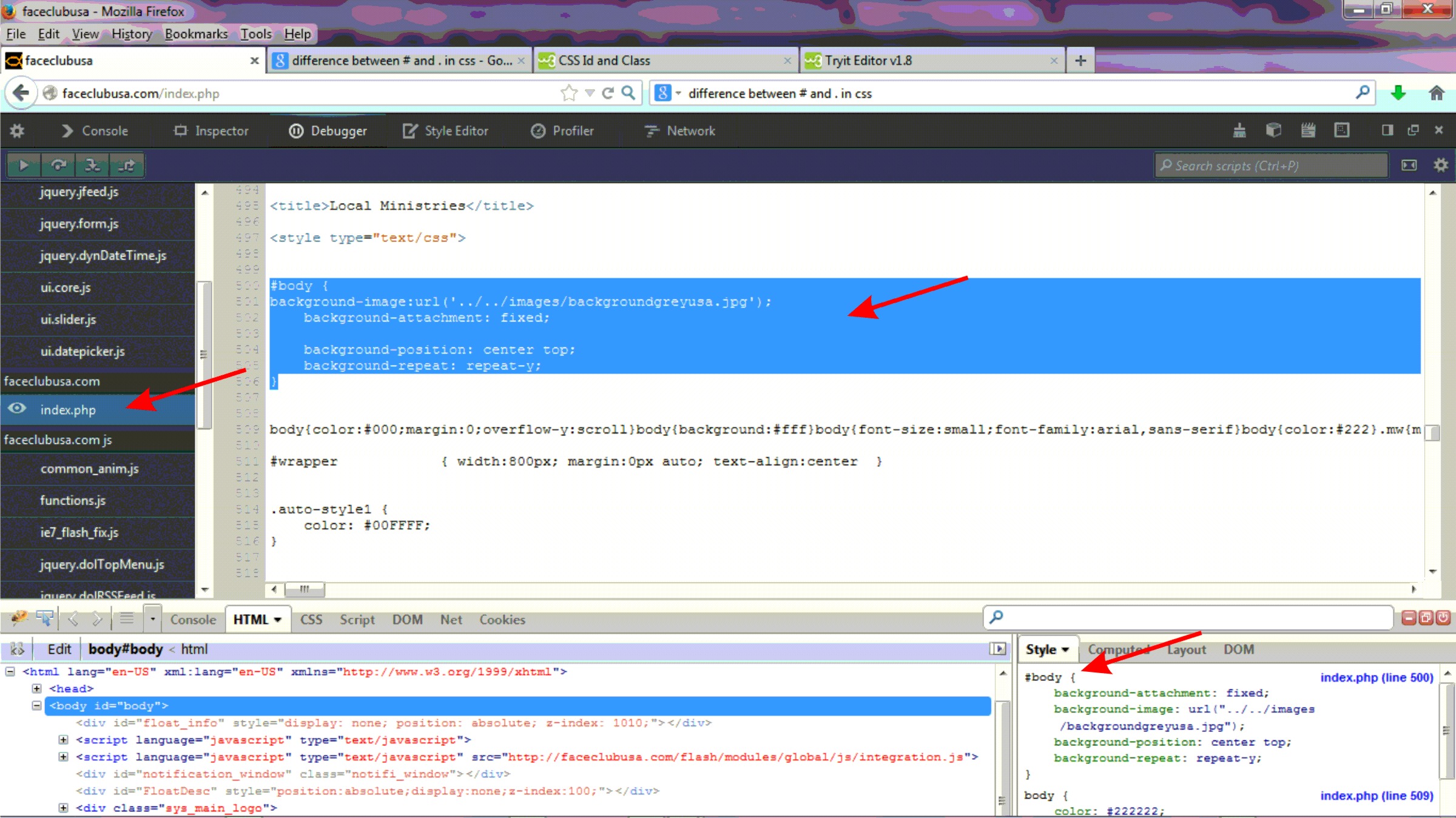The height and width of the screenshot is (818, 1456).
Task: Switch to the Style Editor tab
Action: point(446,131)
